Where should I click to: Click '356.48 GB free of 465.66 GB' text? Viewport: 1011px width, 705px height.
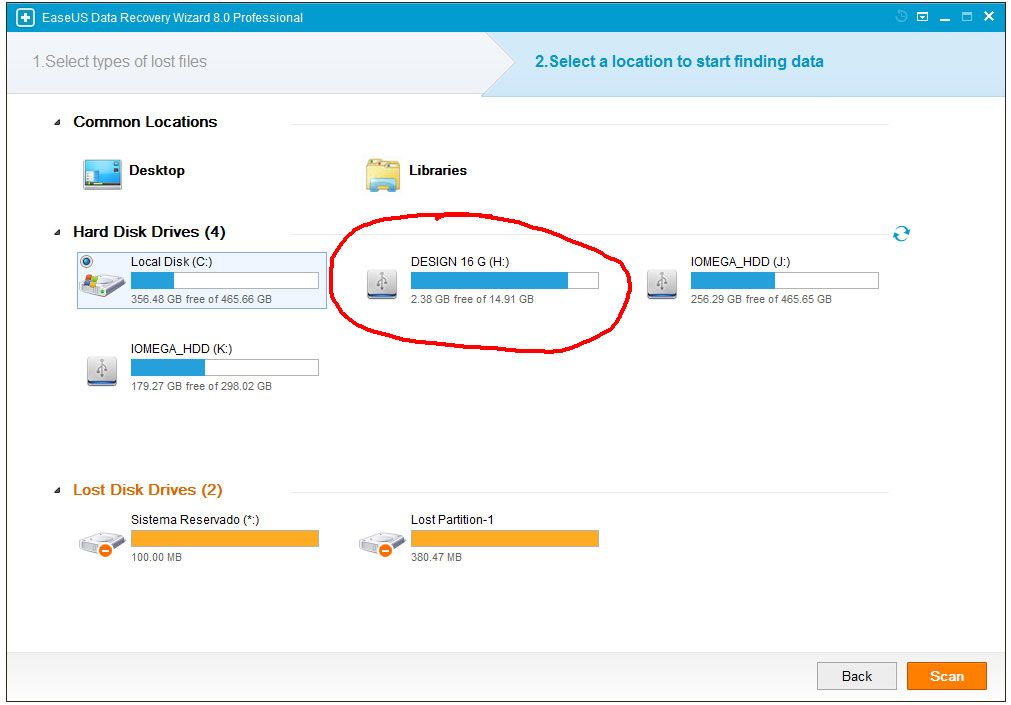pyautogui.click(x=201, y=299)
